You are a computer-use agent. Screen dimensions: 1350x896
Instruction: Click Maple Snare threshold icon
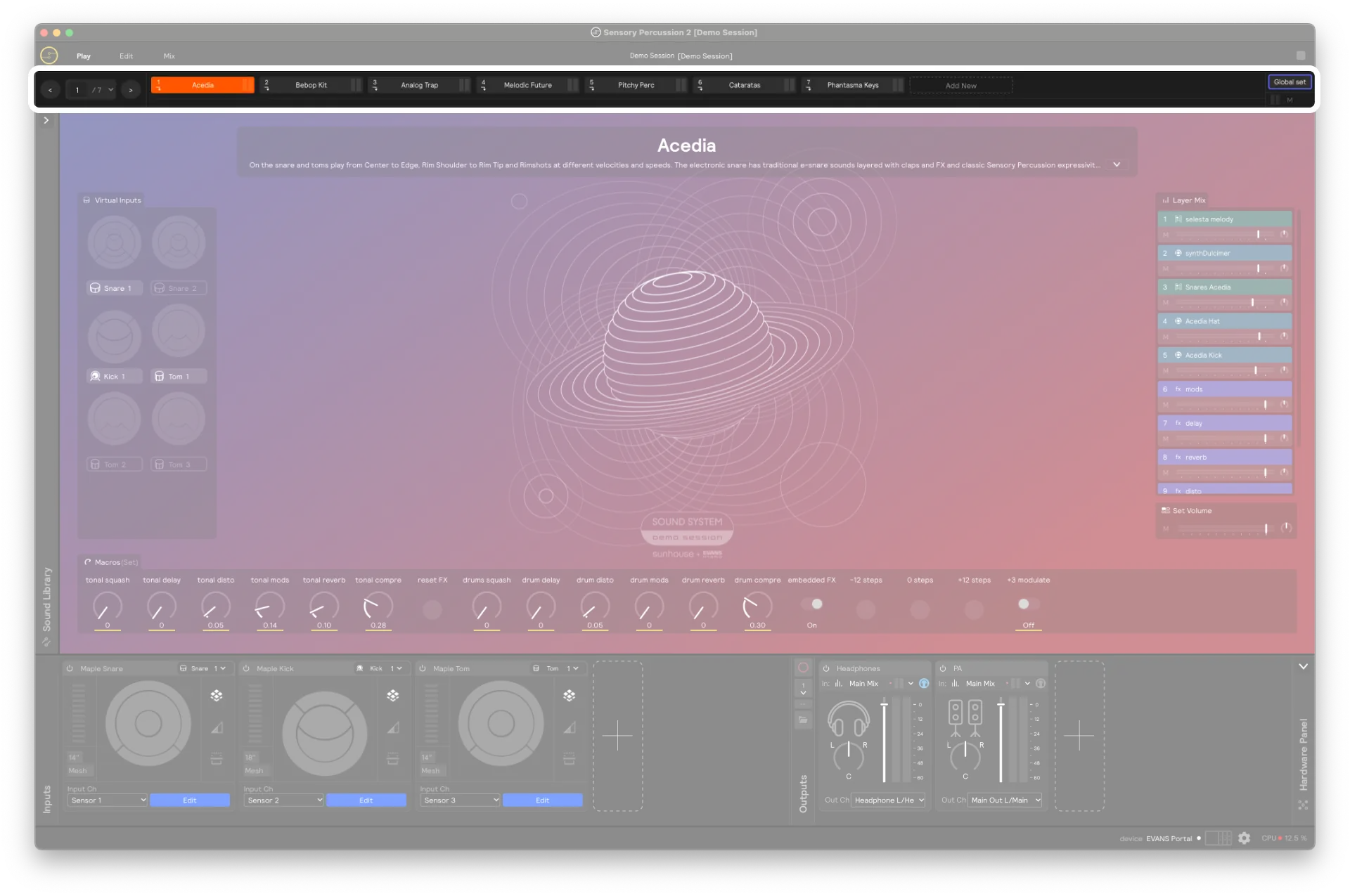tap(217, 759)
